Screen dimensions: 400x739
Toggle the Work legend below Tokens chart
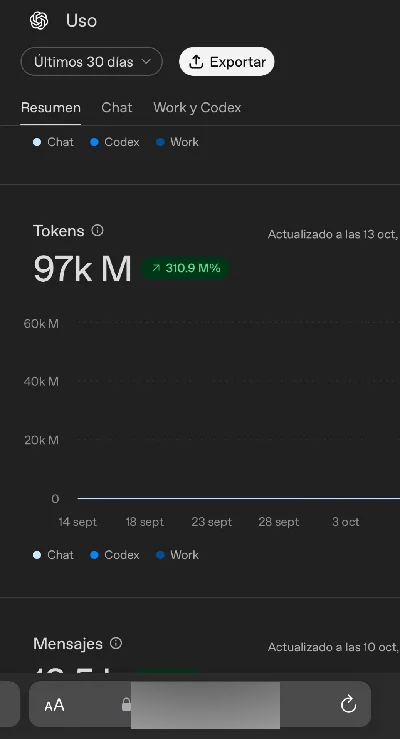[178, 555]
